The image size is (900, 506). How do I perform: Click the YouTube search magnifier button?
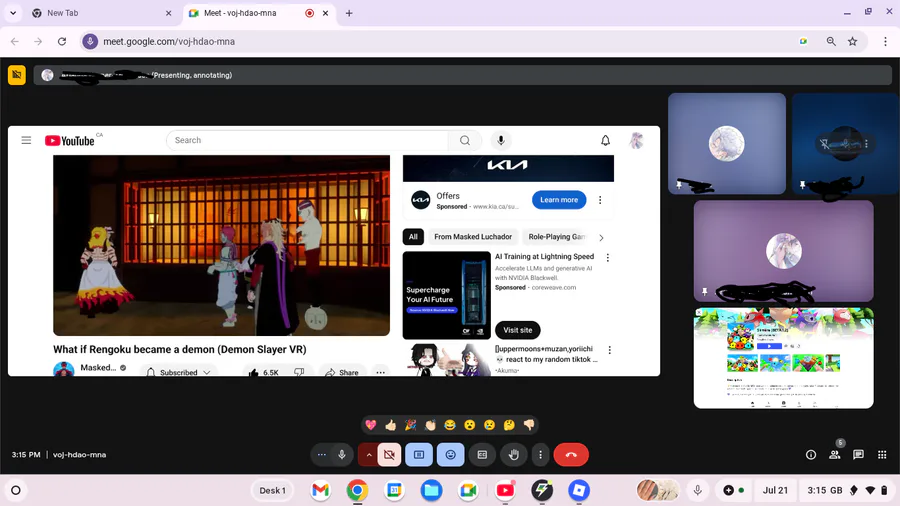(x=465, y=141)
